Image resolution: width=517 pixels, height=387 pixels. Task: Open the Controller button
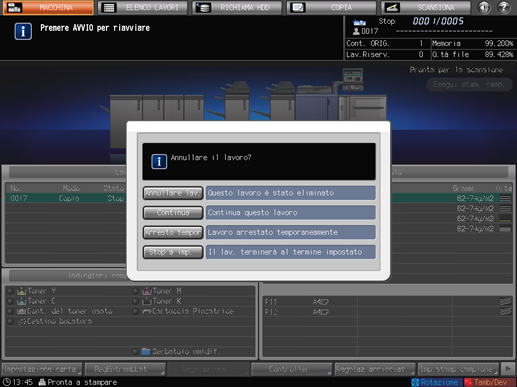pyautogui.click(x=292, y=369)
